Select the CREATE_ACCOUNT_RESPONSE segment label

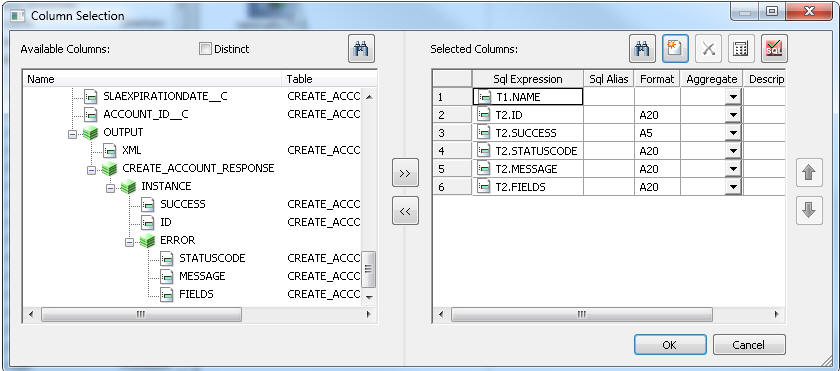(x=198, y=168)
